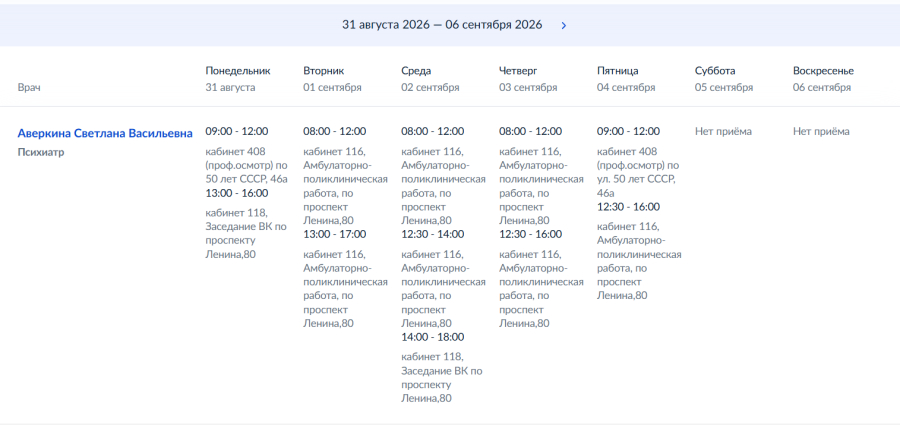Click the Понедельник column header
Viewport: 900px width, 425px height.
(238, 71)
